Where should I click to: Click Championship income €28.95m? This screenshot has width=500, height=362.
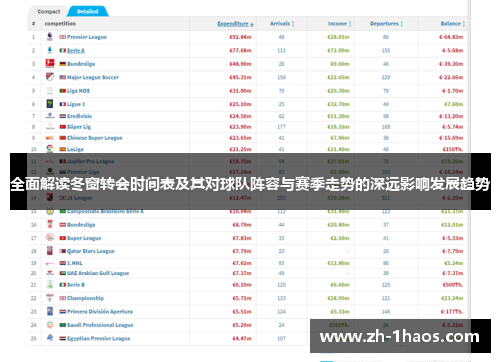point(338,298)
